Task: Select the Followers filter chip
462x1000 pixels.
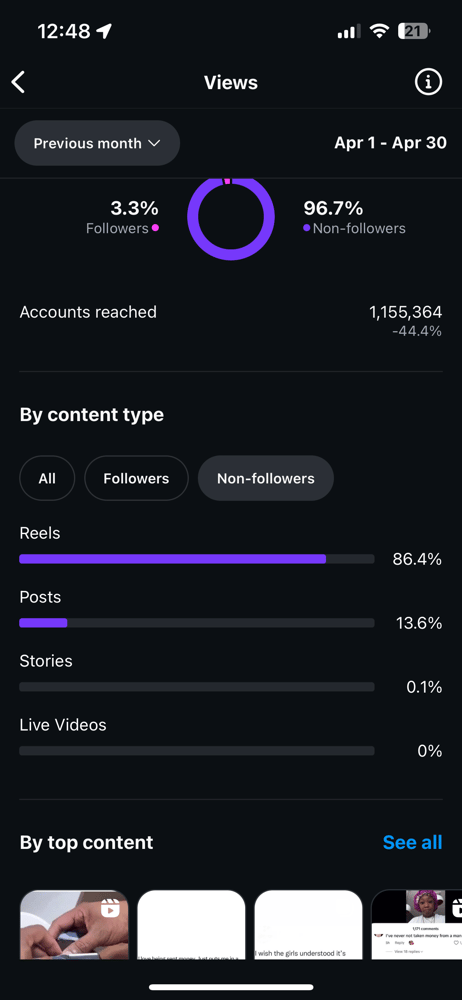Action: tap(137, 478)
